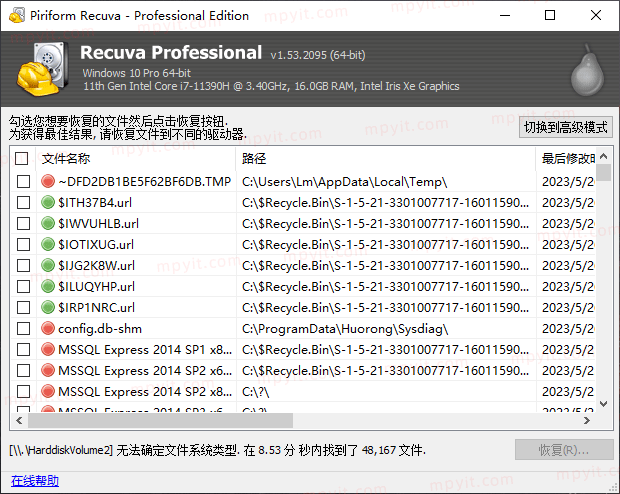
Task: Click red status dot for config.db-shm
Action: pyautogui.click(x=48, y=328)
